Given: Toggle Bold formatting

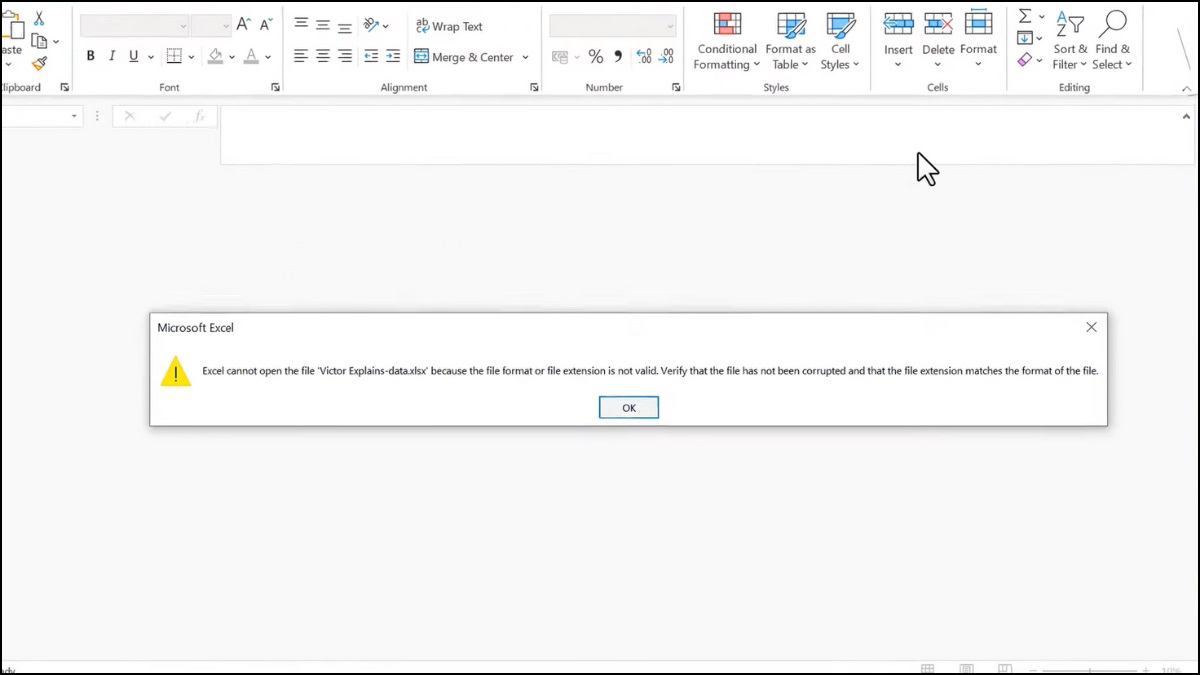Looking at the screenshot, I should point(91,57).
